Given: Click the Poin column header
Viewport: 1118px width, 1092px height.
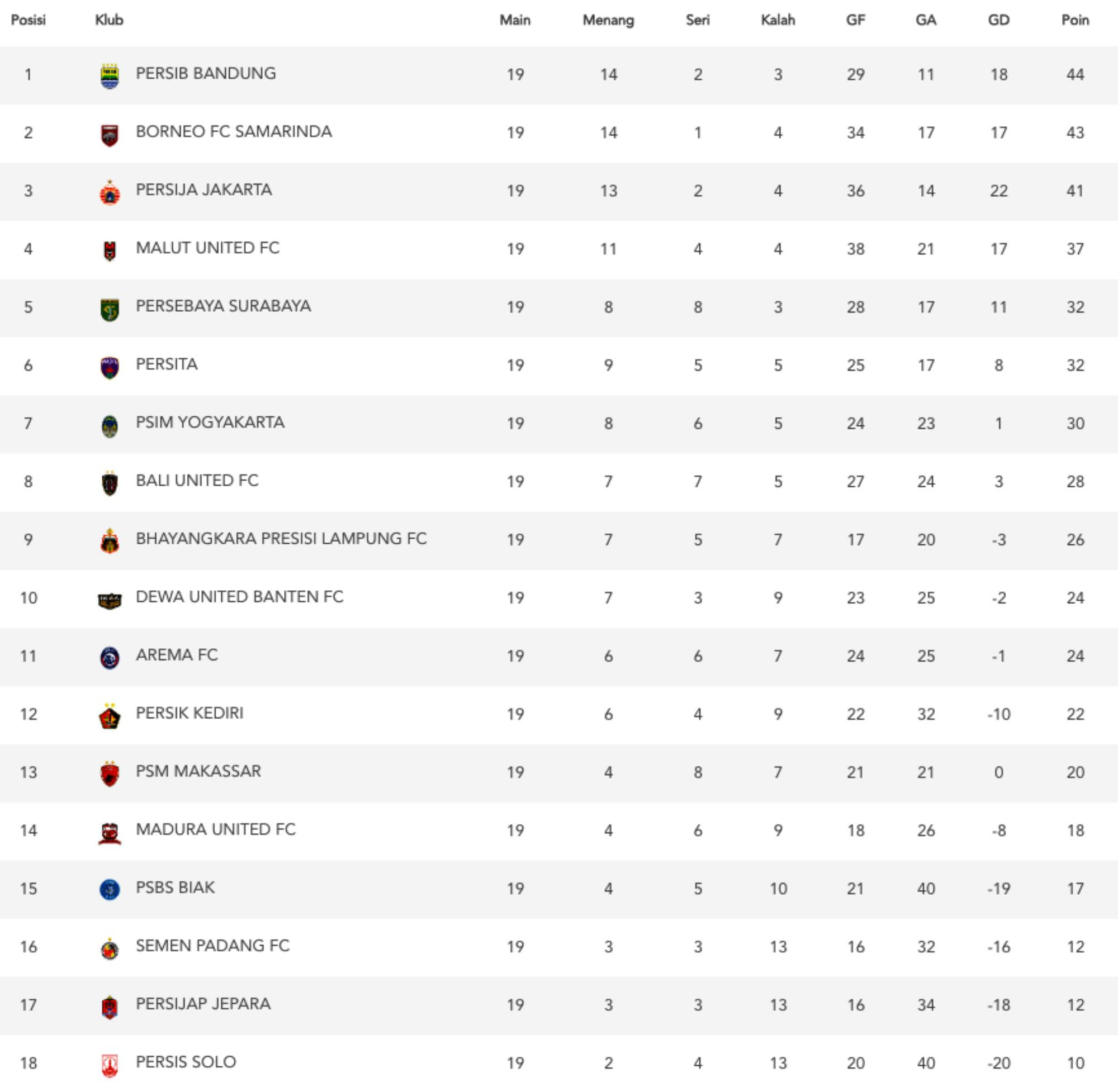Looking at the screenshot, I should 1075,20.
